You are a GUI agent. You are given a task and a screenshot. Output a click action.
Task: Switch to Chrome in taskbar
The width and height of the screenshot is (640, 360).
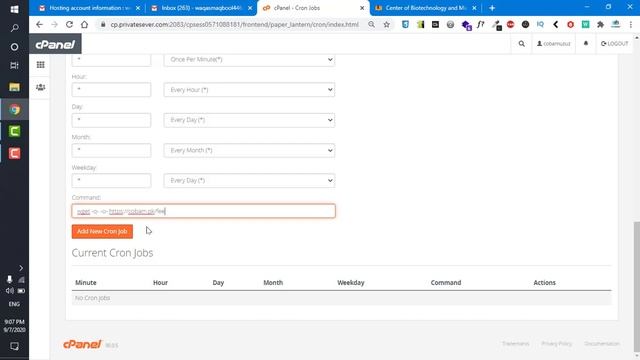tap(14, 109)
